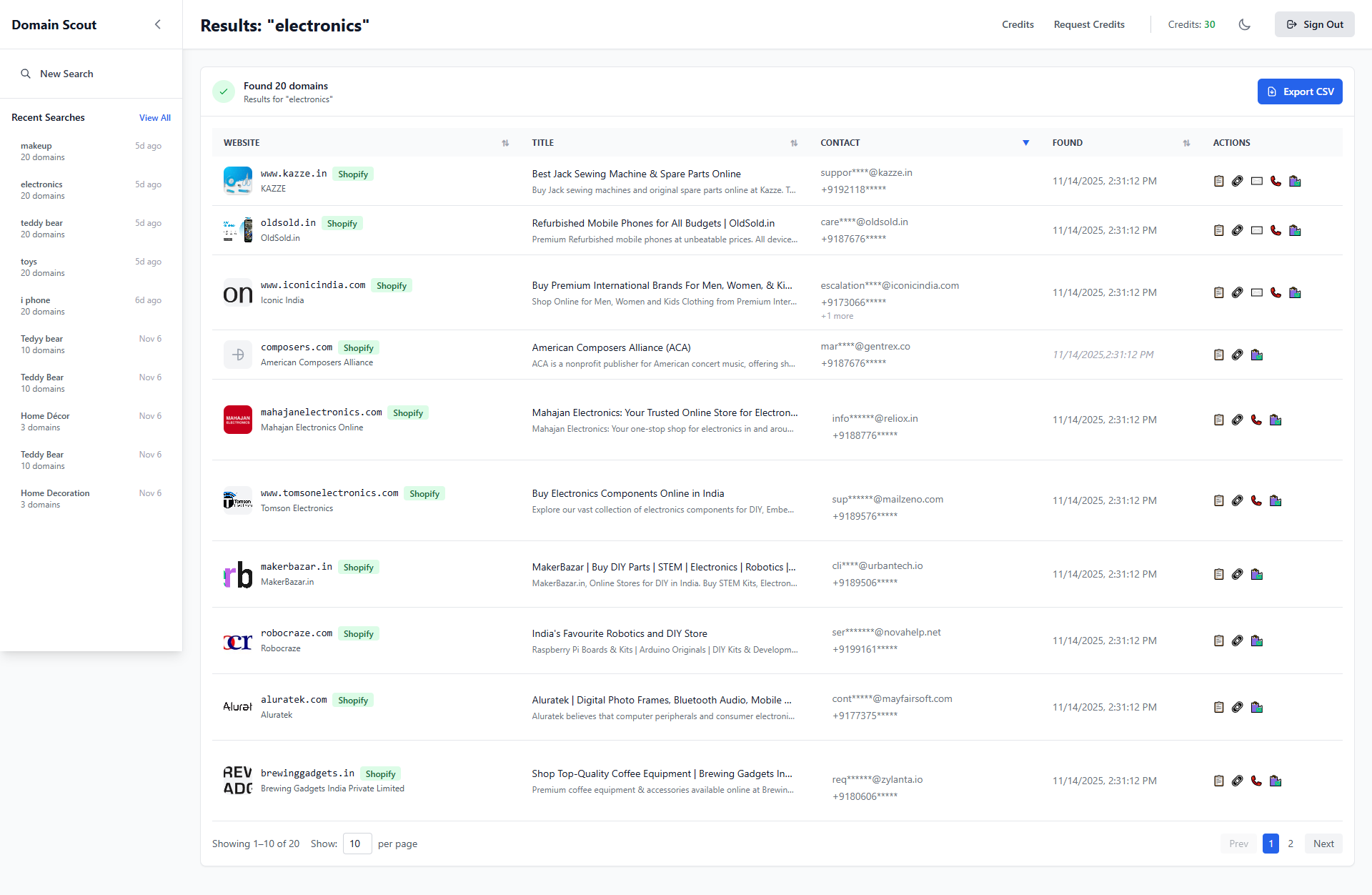The image size is (1372, 895).
Task: Click the KAZZE website thumbnail logo
Action: click(237, 180)
